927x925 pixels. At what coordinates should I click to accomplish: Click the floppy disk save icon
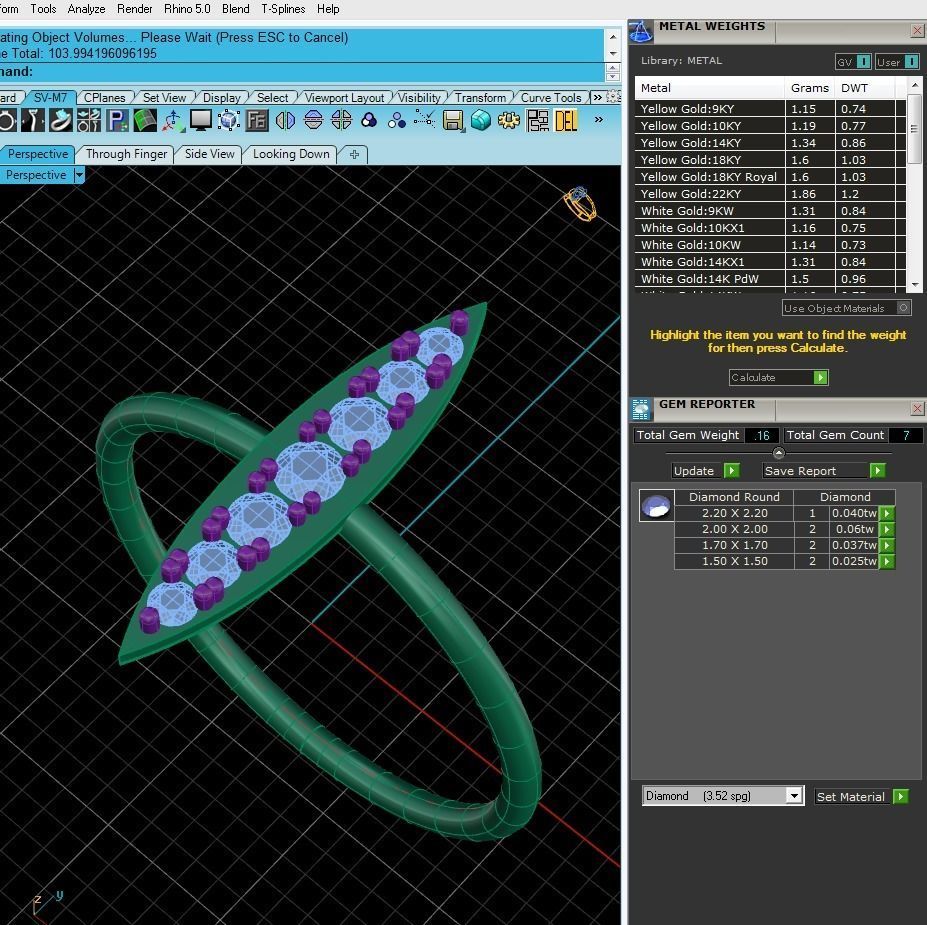453,121
